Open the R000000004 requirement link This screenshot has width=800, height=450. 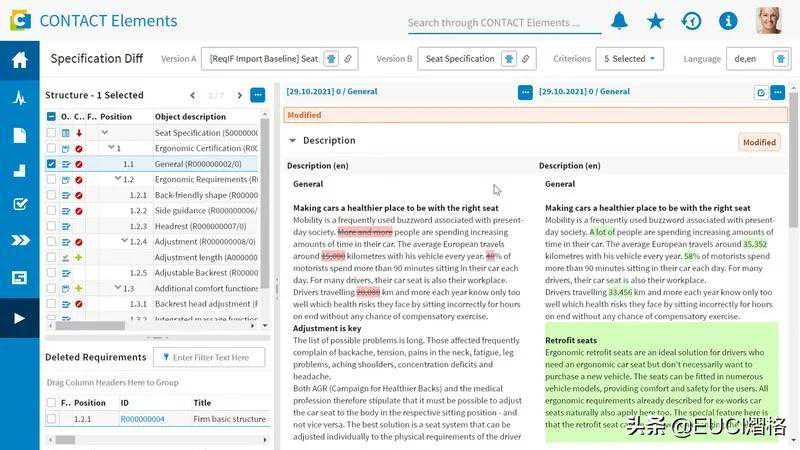coord(142,419)
